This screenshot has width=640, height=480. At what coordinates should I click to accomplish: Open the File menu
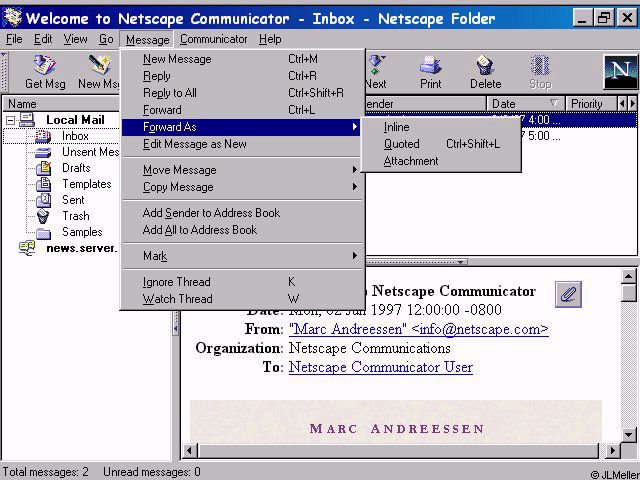[x=14, y=39]
